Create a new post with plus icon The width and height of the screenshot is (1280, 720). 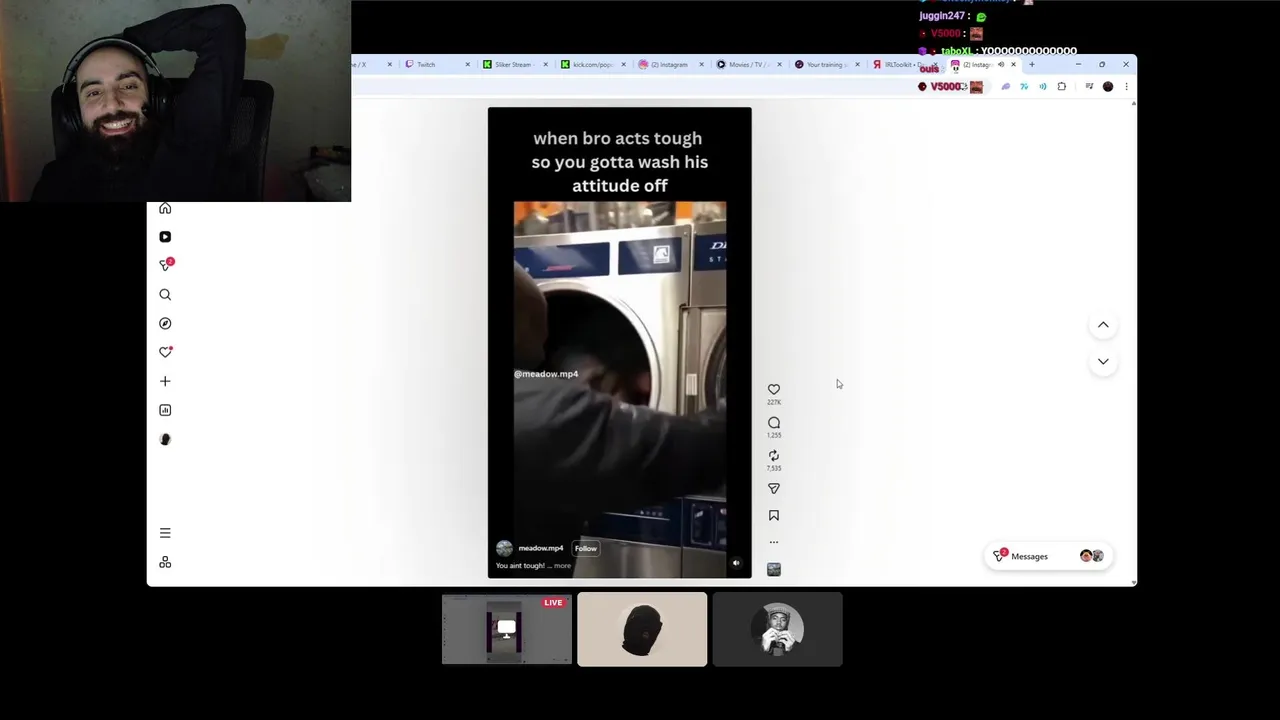[x=165, y=381]
